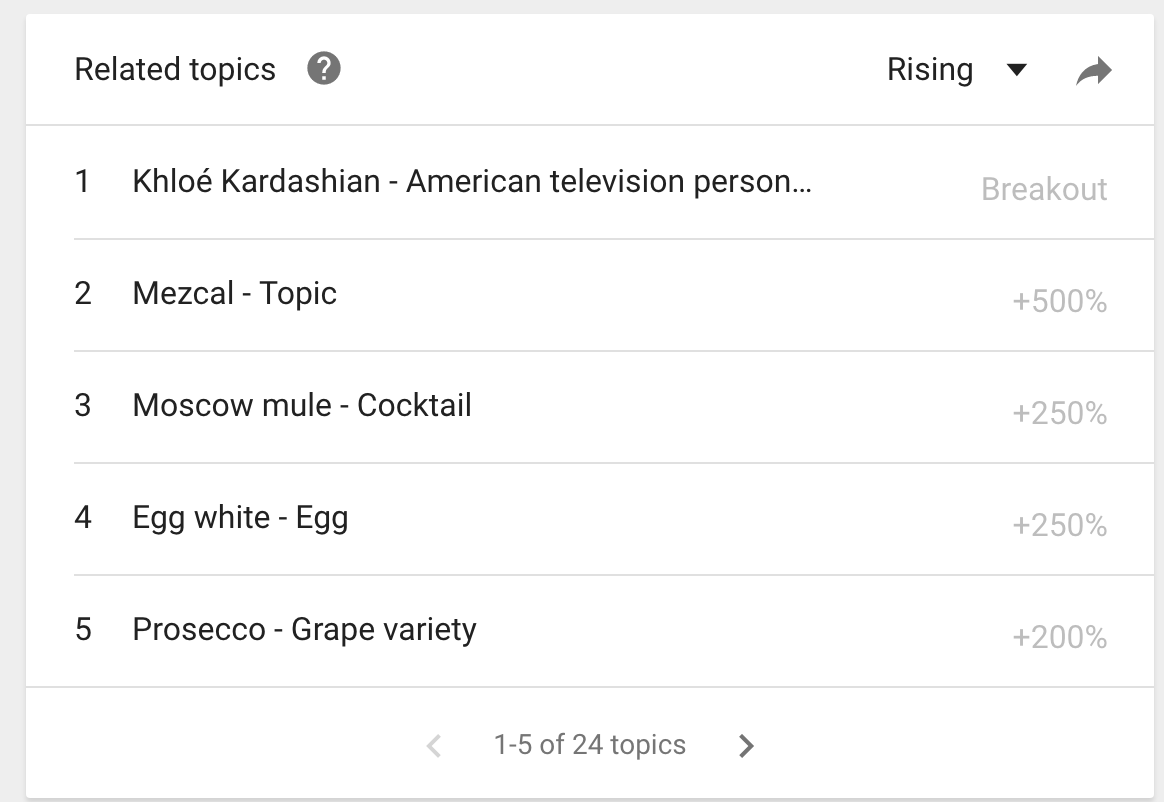Open the Khloé Kardashian topic

tap(471, 182)
